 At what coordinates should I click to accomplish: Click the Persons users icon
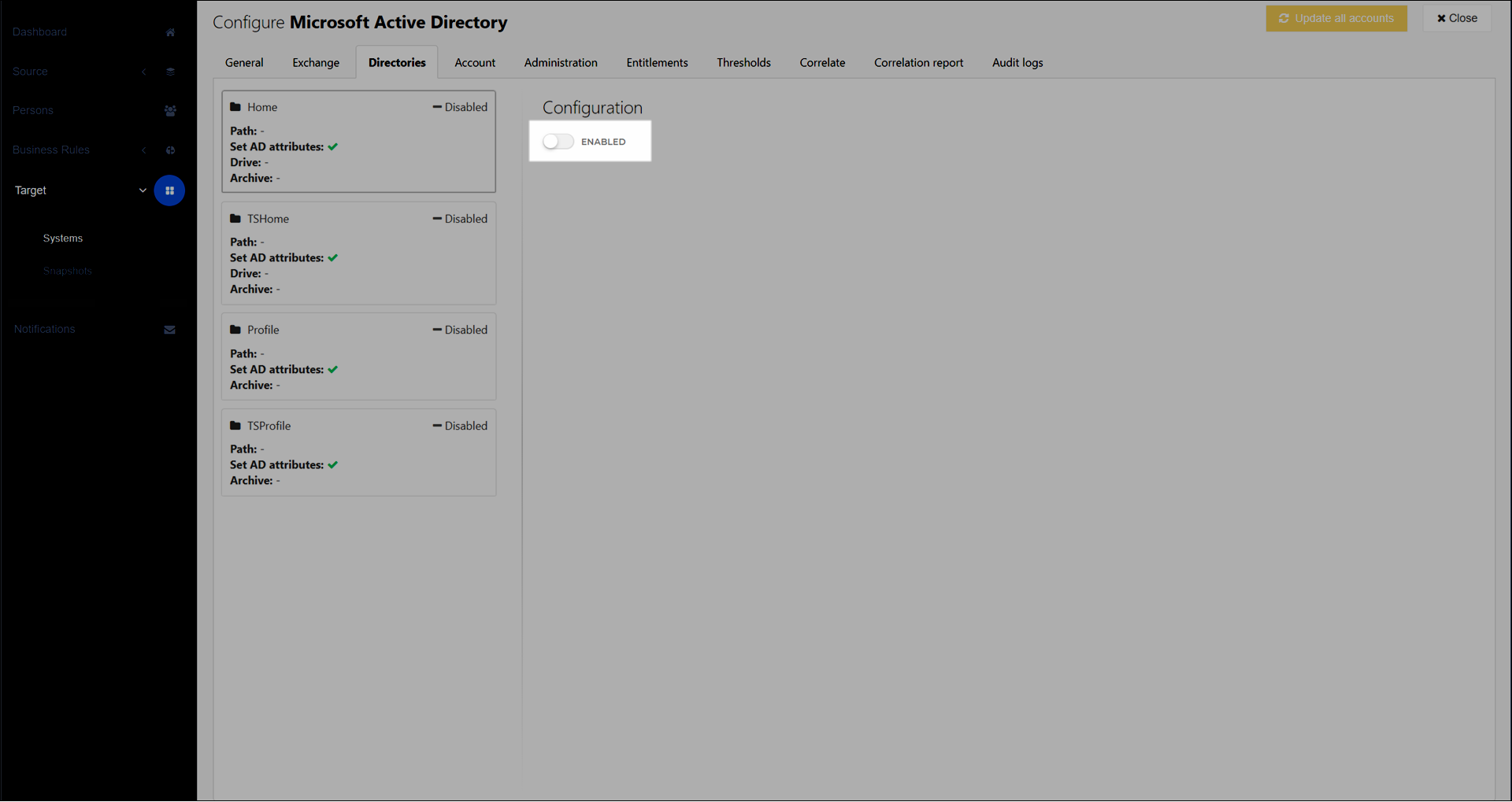point(170,111)
